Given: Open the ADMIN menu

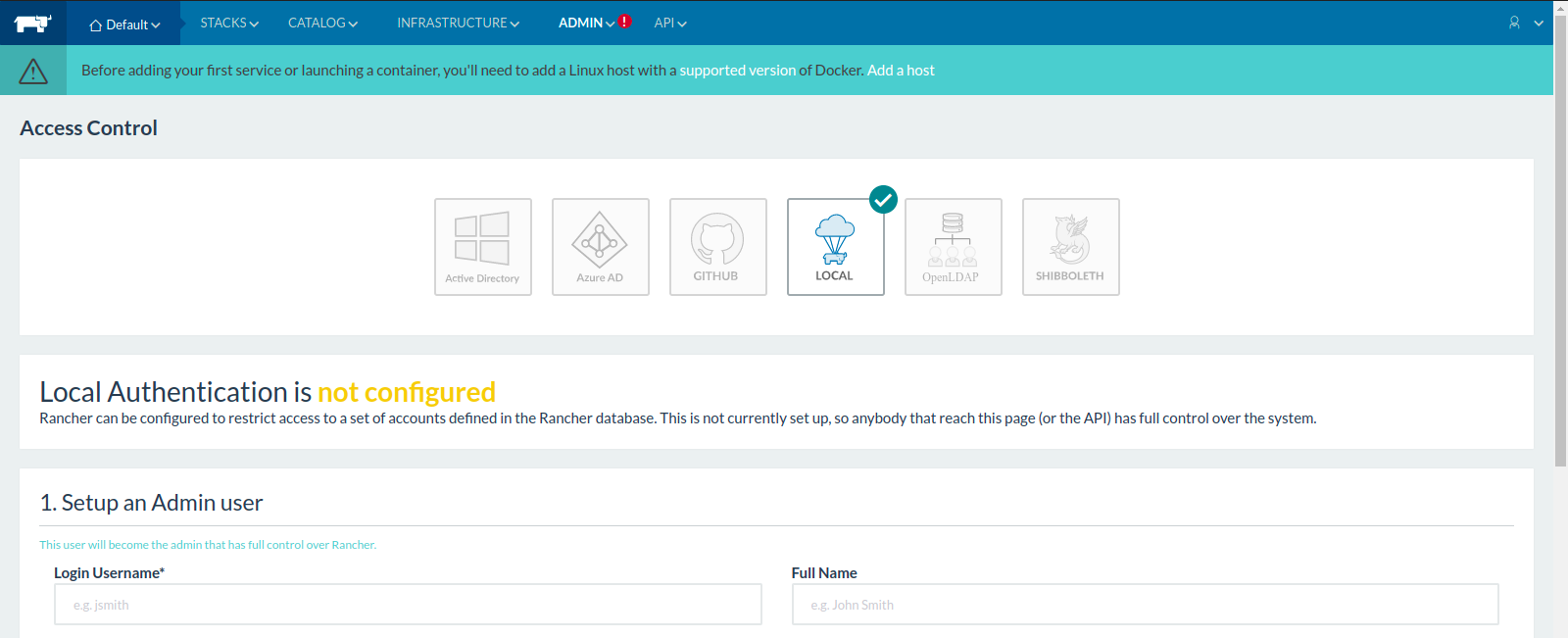Looking at the screenshot, I should point(586,23).
